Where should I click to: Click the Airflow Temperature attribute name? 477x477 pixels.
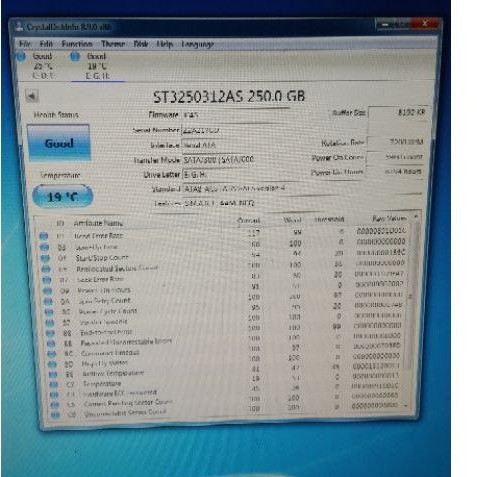113,373
